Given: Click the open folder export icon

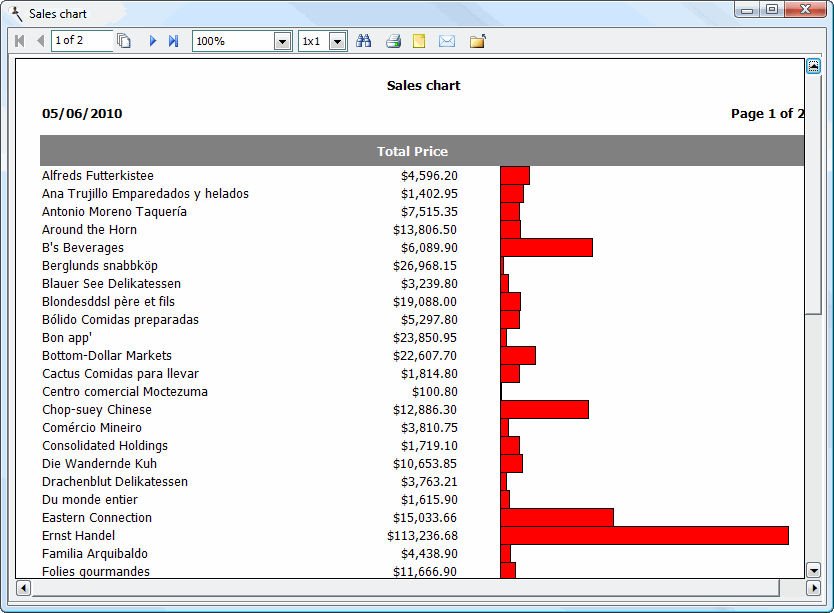Looking at the screenshot, I should 477,41.
